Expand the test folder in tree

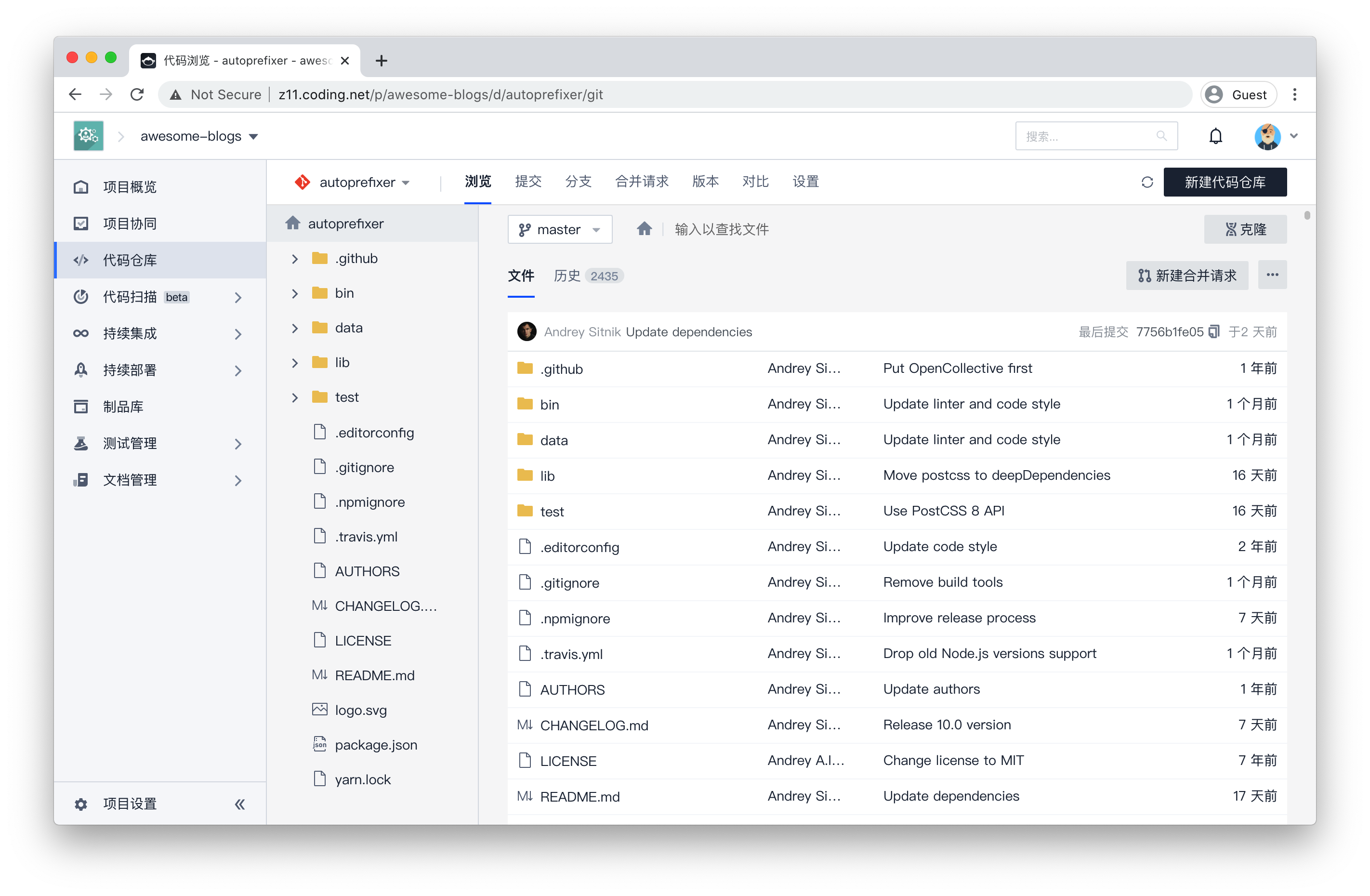pos(295,397)
